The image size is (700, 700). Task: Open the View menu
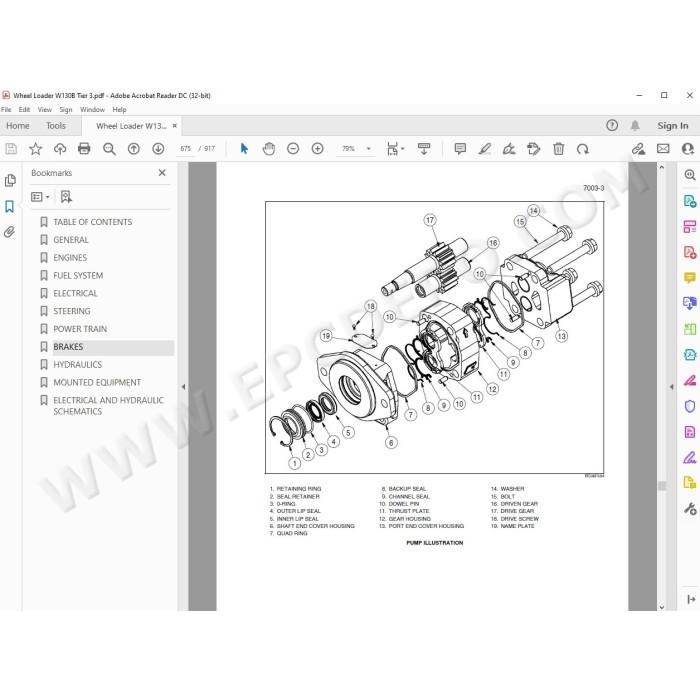click(x=44, y=109)
